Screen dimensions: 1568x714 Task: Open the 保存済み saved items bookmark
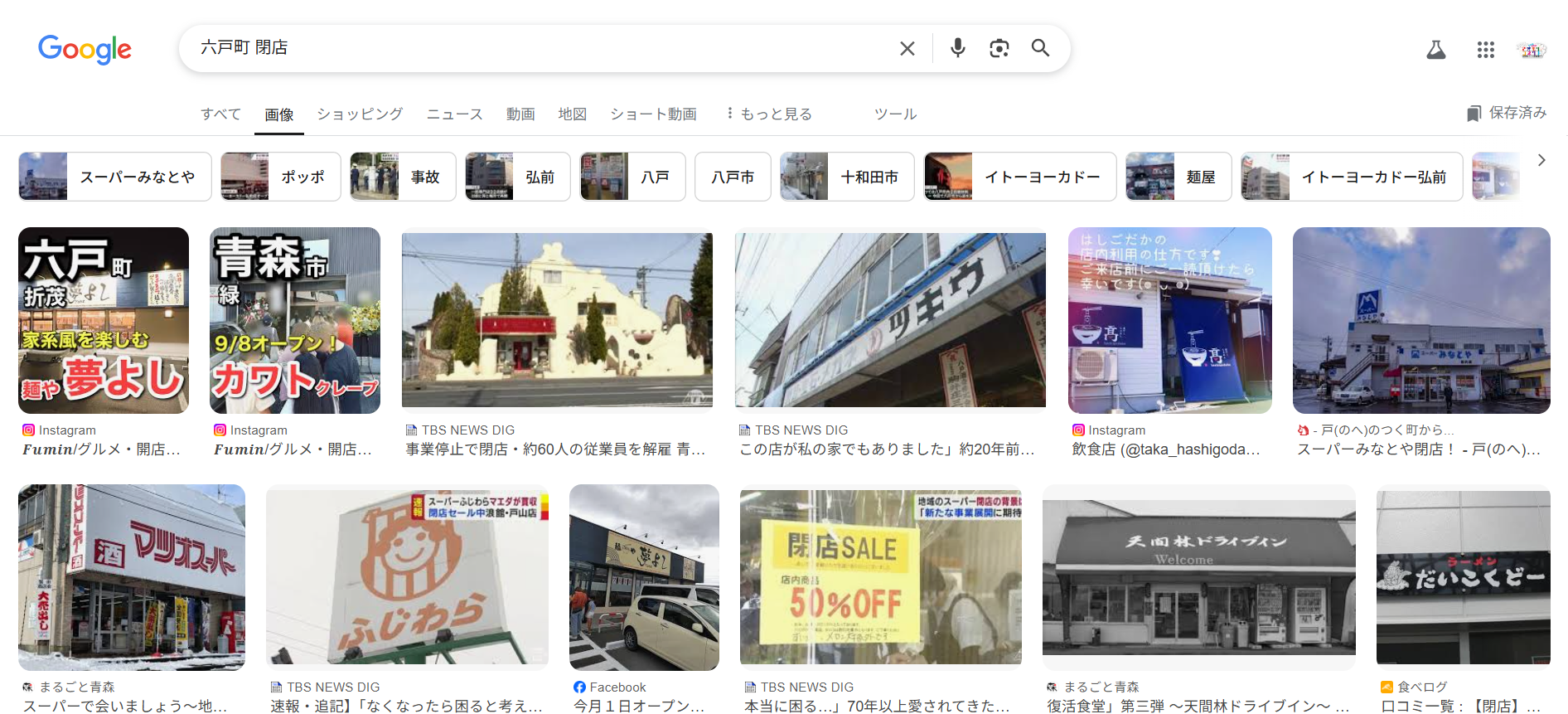coord(1507,113)
